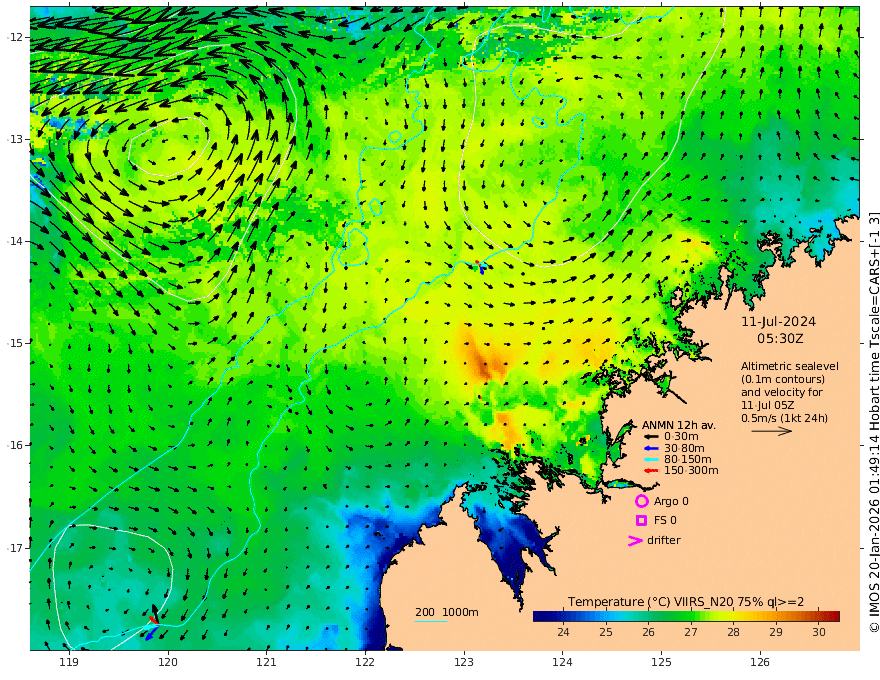Viewport: 880px width, 680px height.
Task: Click the colorbar tick label 25
Action: pos(606,632)
